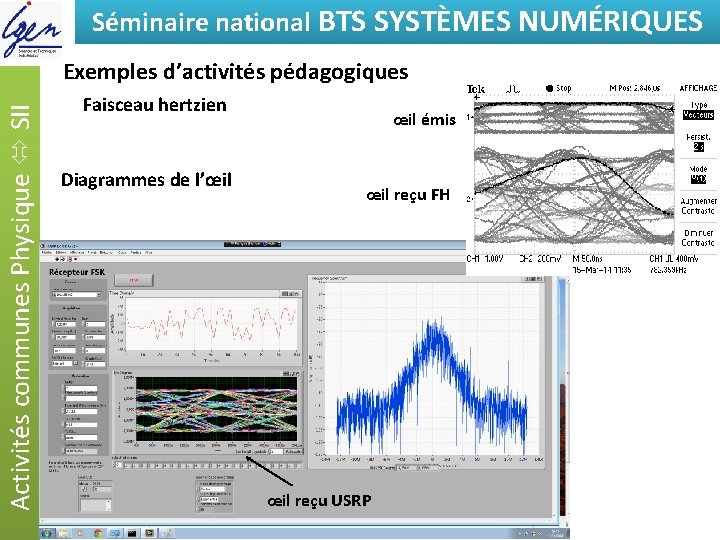720x540 pixels.
Task: Click the error source box scrollbar
Action: coord(108,506)
